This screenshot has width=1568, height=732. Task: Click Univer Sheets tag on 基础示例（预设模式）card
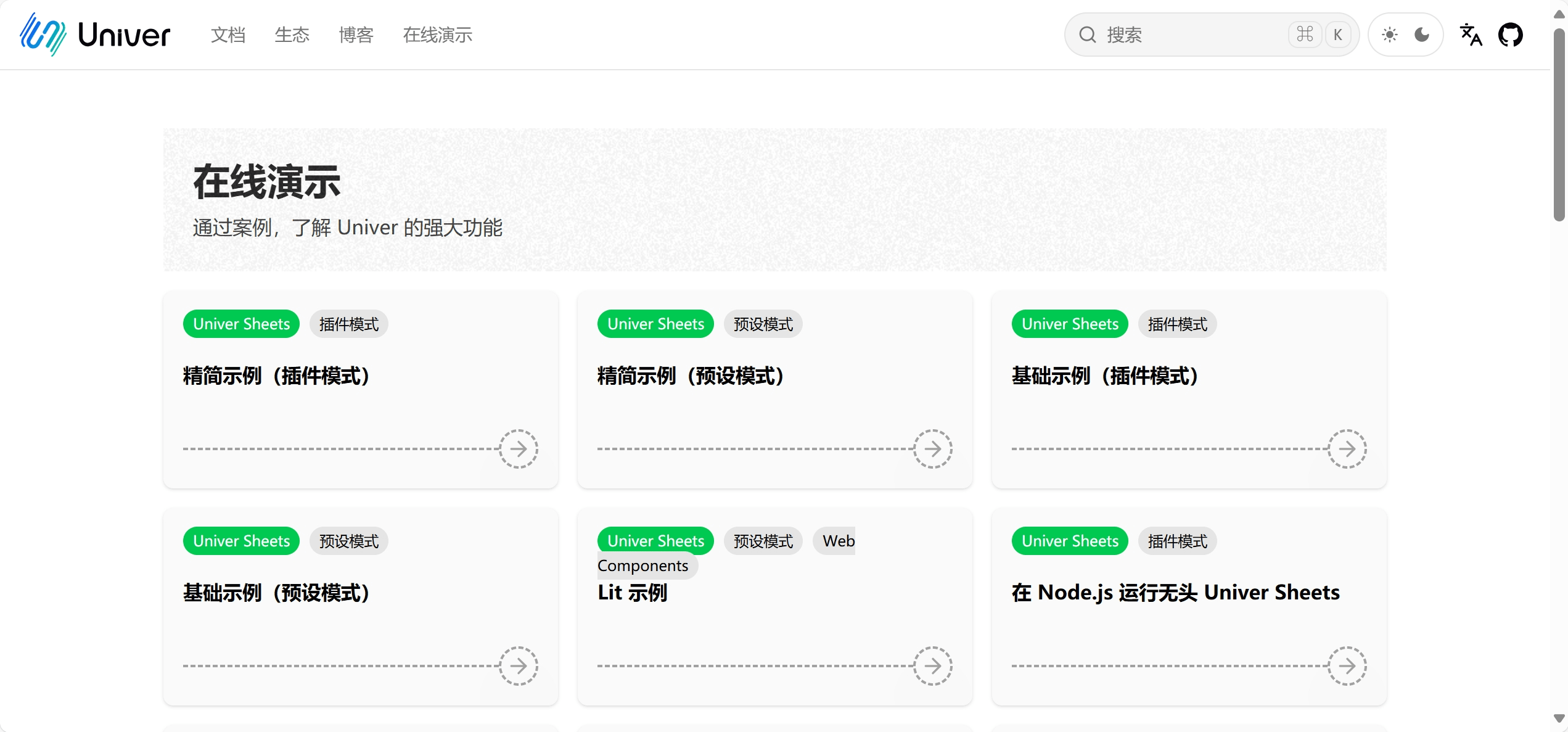click(x=241, y=541)
